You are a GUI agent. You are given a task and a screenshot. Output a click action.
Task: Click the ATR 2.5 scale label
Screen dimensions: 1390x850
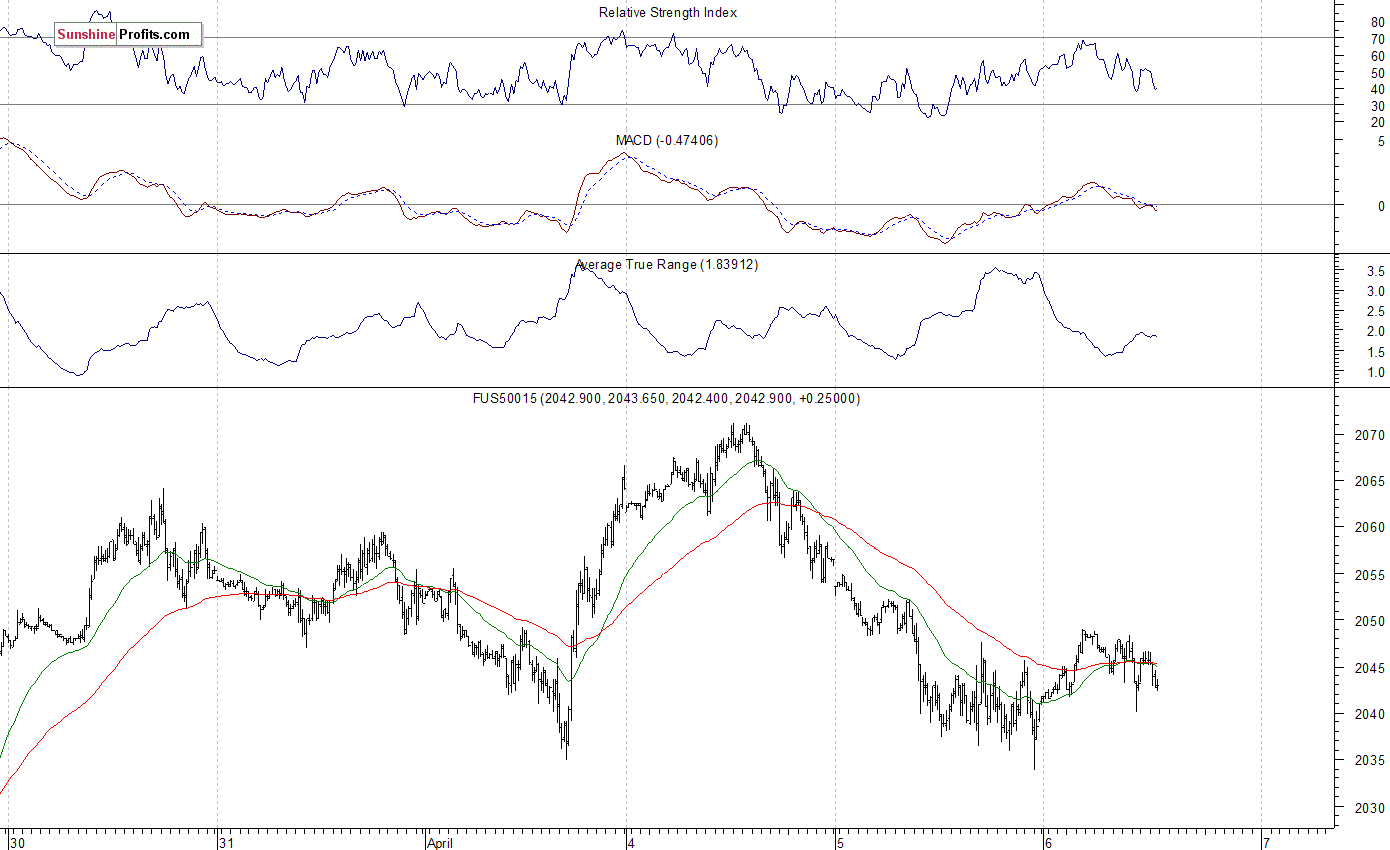click(1376, 312)
